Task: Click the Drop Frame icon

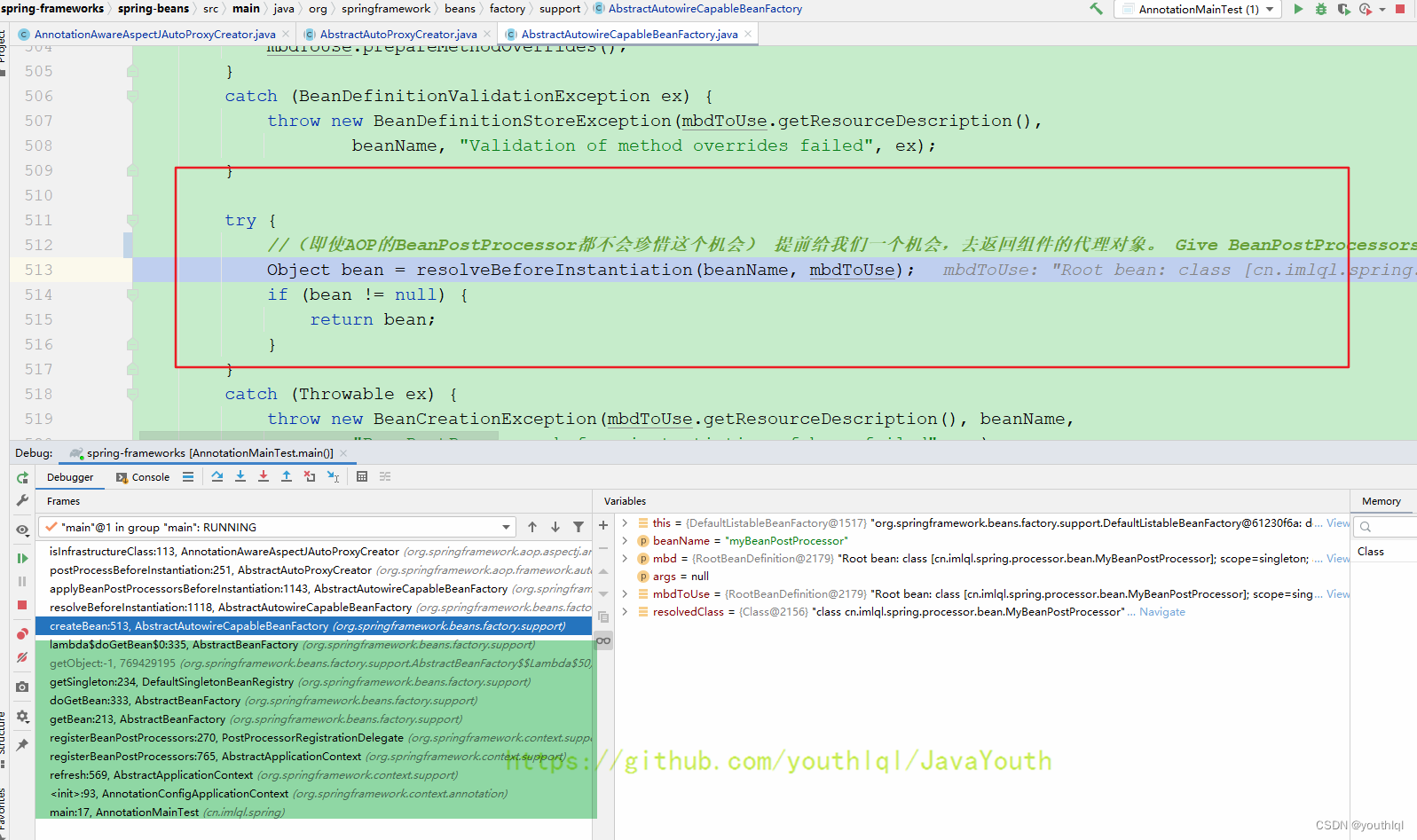Action: pos(310,476)
